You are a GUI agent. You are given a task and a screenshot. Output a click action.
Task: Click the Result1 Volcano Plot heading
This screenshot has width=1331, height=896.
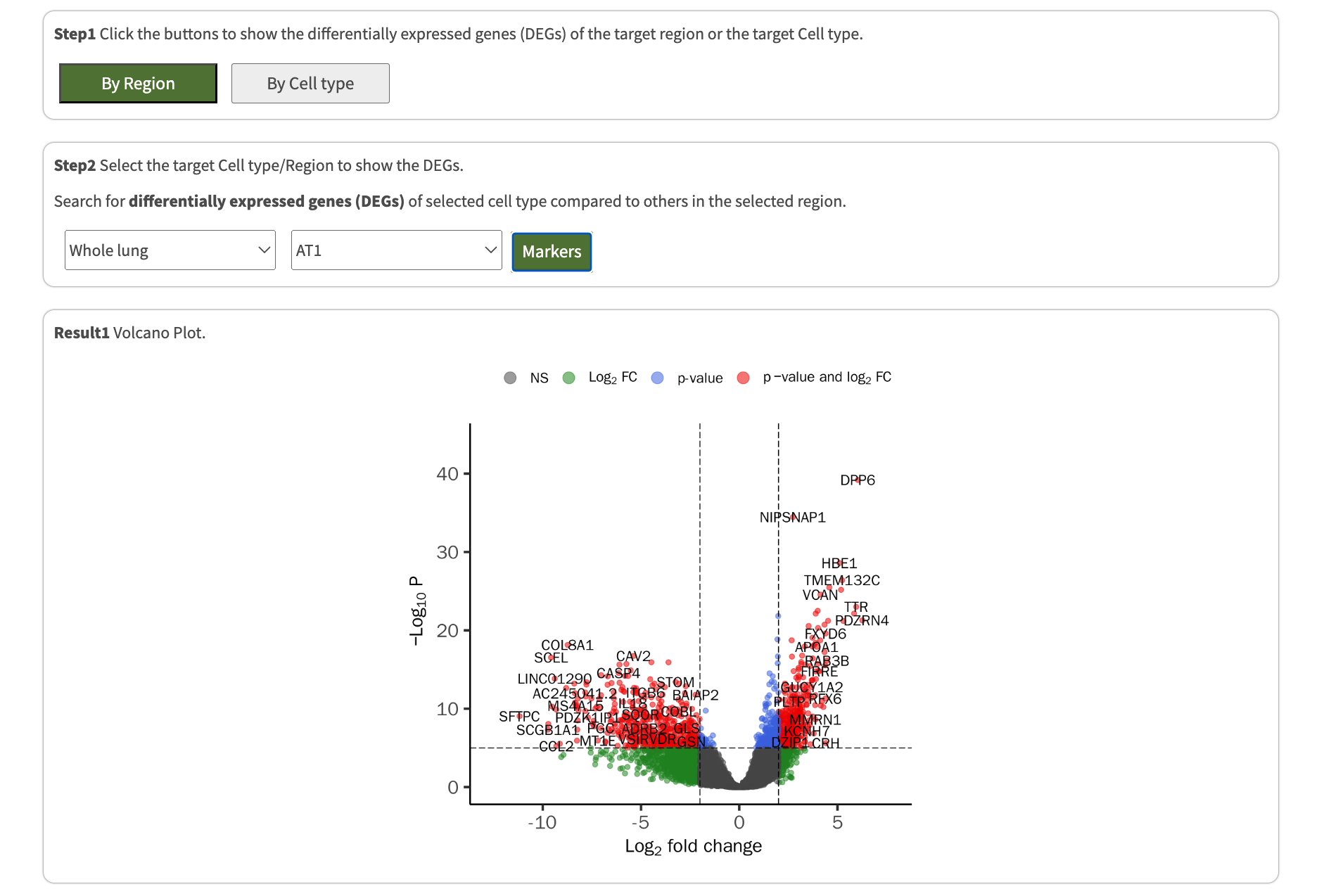click(130, 333)
